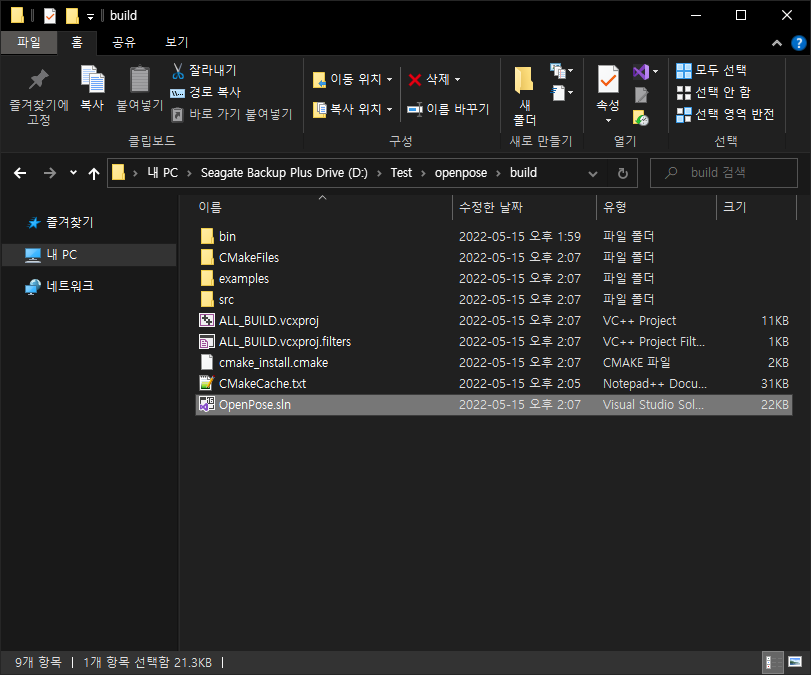Screen dimensions: 811x675
Task: Open Customize Quick Access Toolbar dropdown
Action: (90, 17)
